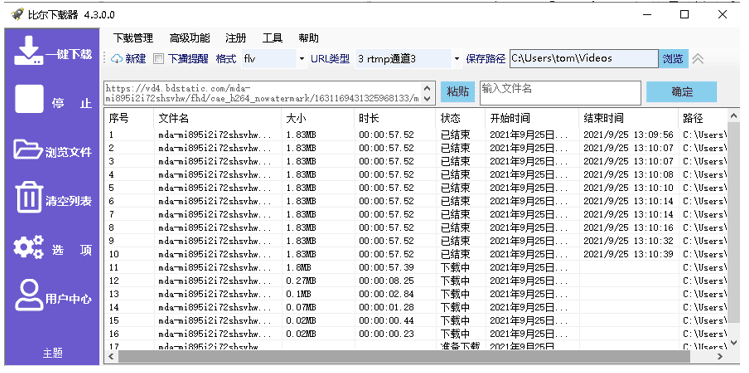The height and width of the screenshot is (373, 749).
Task: Stop downloads with the 停止 icon
Action: coord(29,99)
